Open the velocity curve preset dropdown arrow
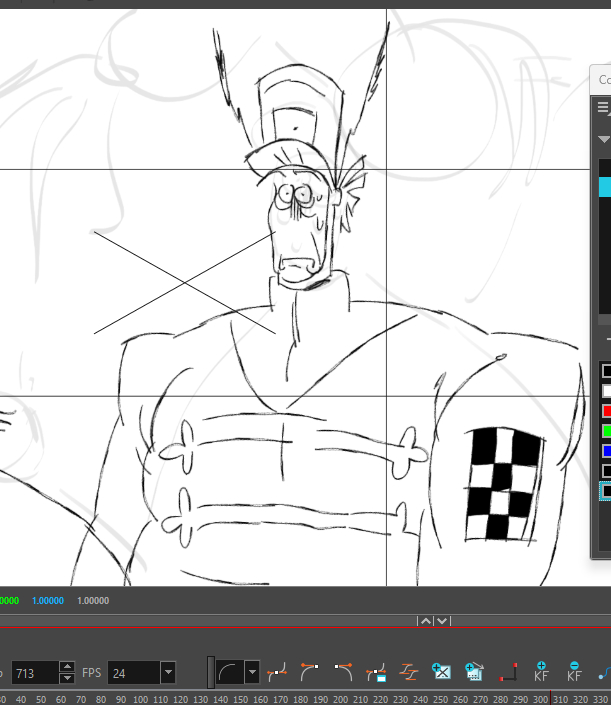 tap(252, 672)
